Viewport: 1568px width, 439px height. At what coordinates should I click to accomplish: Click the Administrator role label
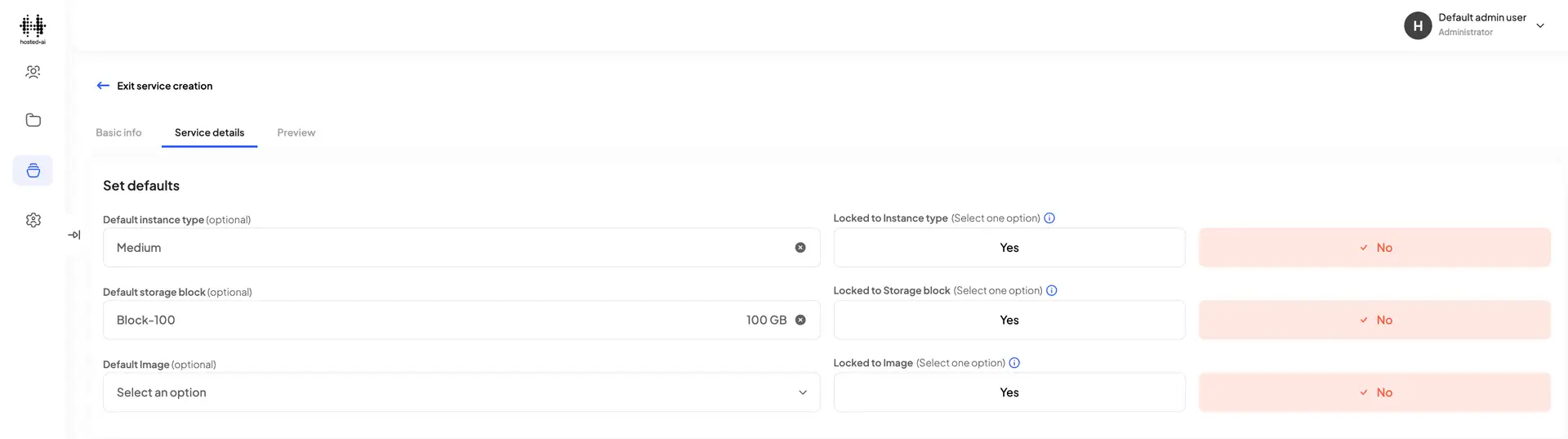point(1465,33)
